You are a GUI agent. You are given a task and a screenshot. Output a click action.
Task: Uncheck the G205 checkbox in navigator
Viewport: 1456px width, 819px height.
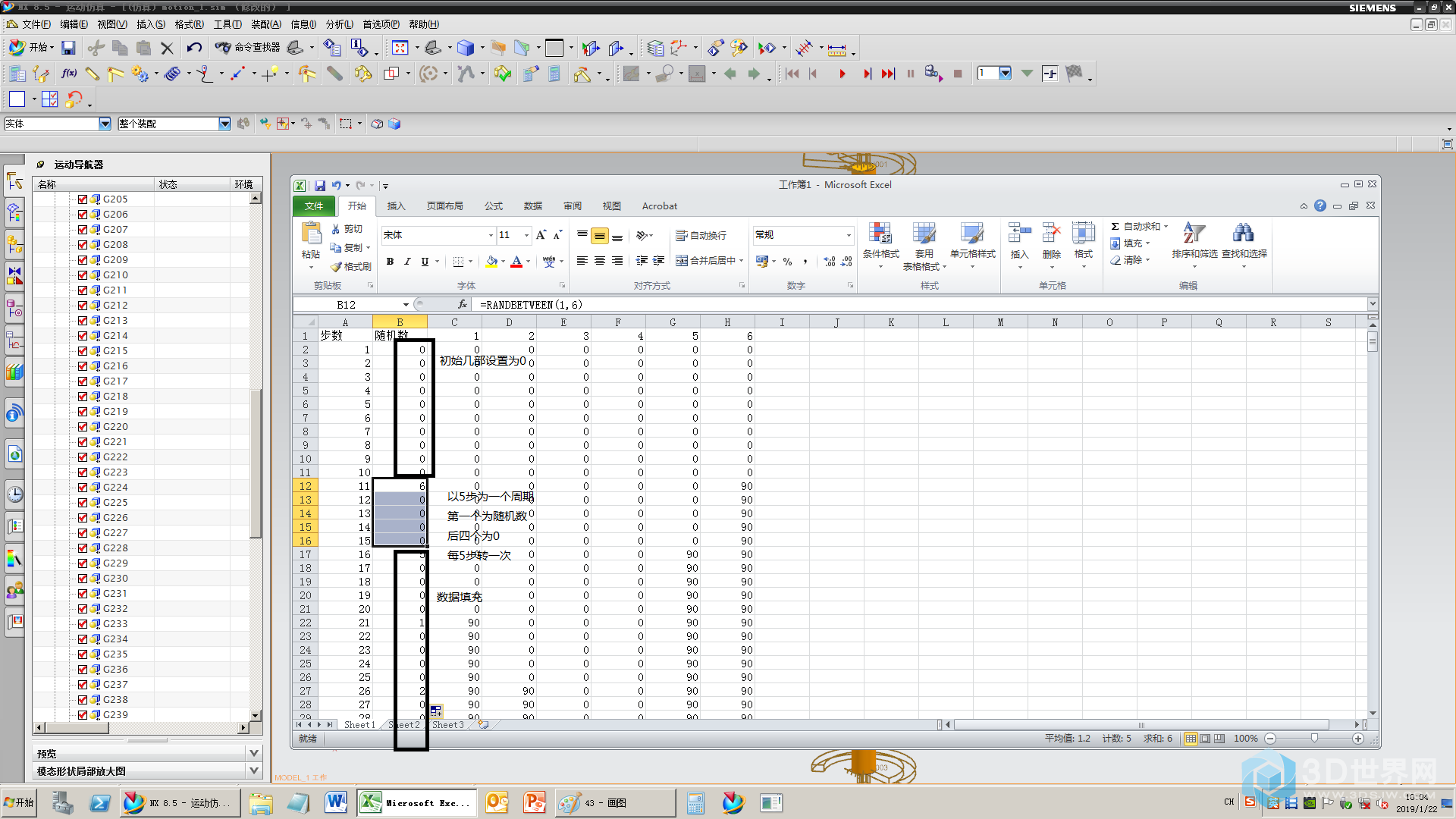click(x=83, y=199)
